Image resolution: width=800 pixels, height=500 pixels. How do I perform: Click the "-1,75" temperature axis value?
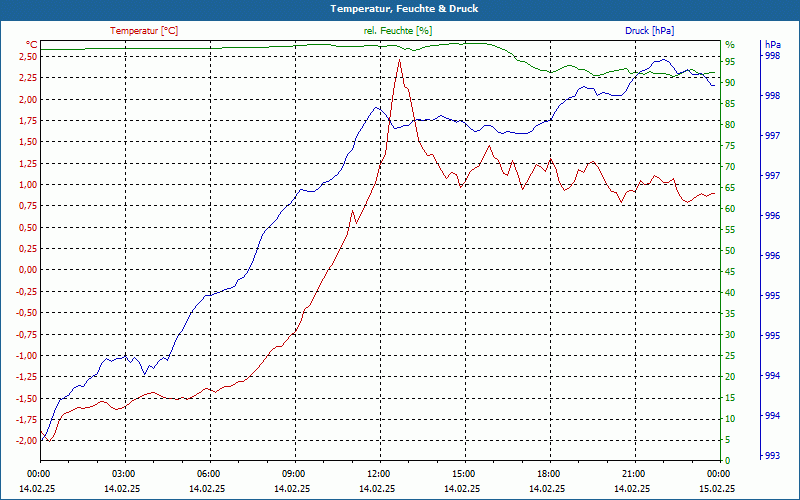(x=27, y=419)
